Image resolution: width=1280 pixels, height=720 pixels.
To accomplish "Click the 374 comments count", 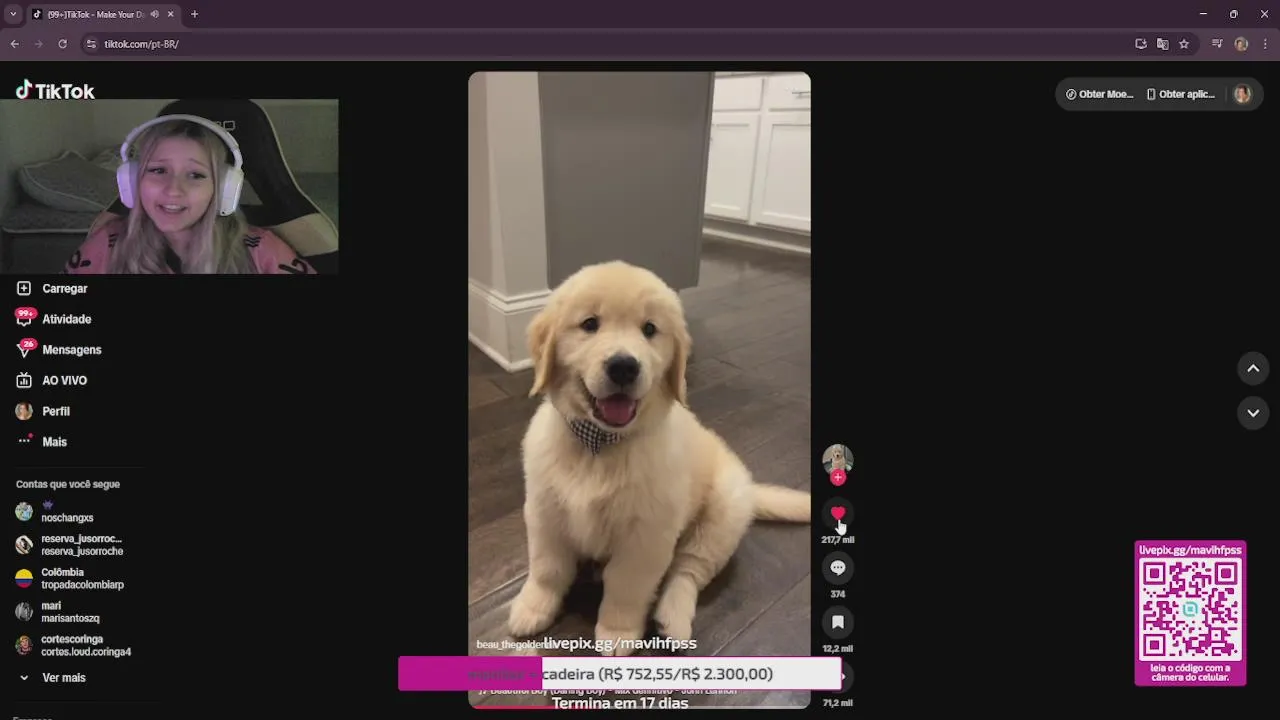I will click(838, 594).
